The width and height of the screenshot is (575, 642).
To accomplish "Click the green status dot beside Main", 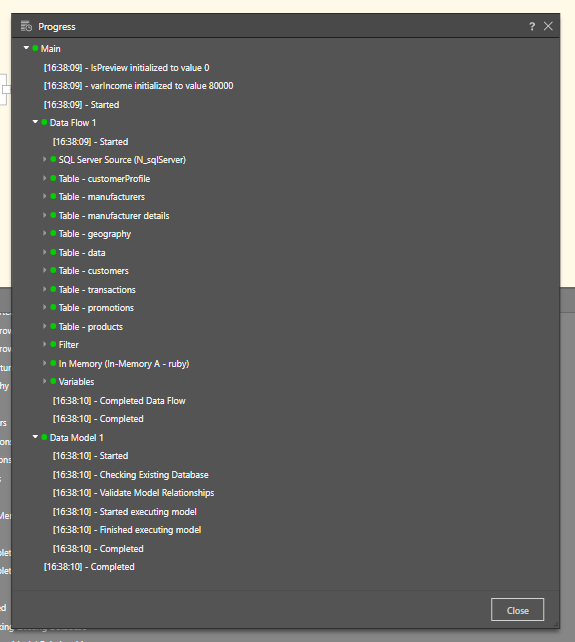I will 35,48.
